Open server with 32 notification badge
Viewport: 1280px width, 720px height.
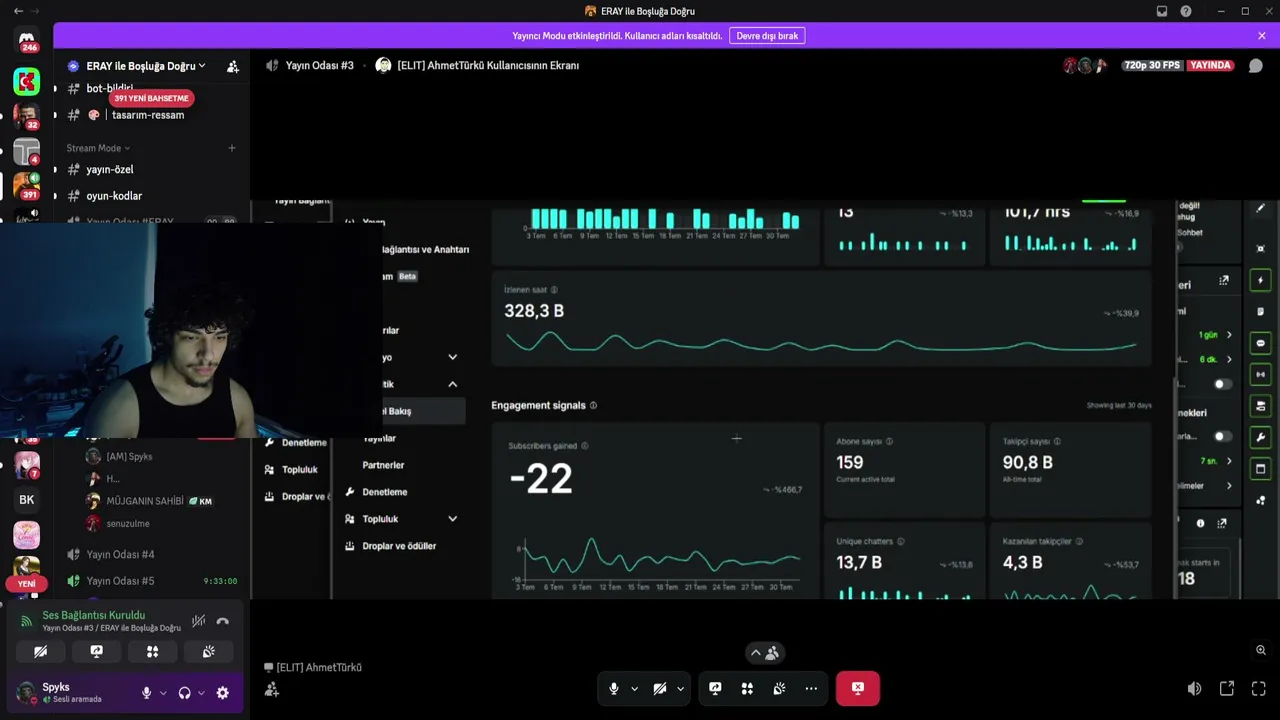point(27,115)
